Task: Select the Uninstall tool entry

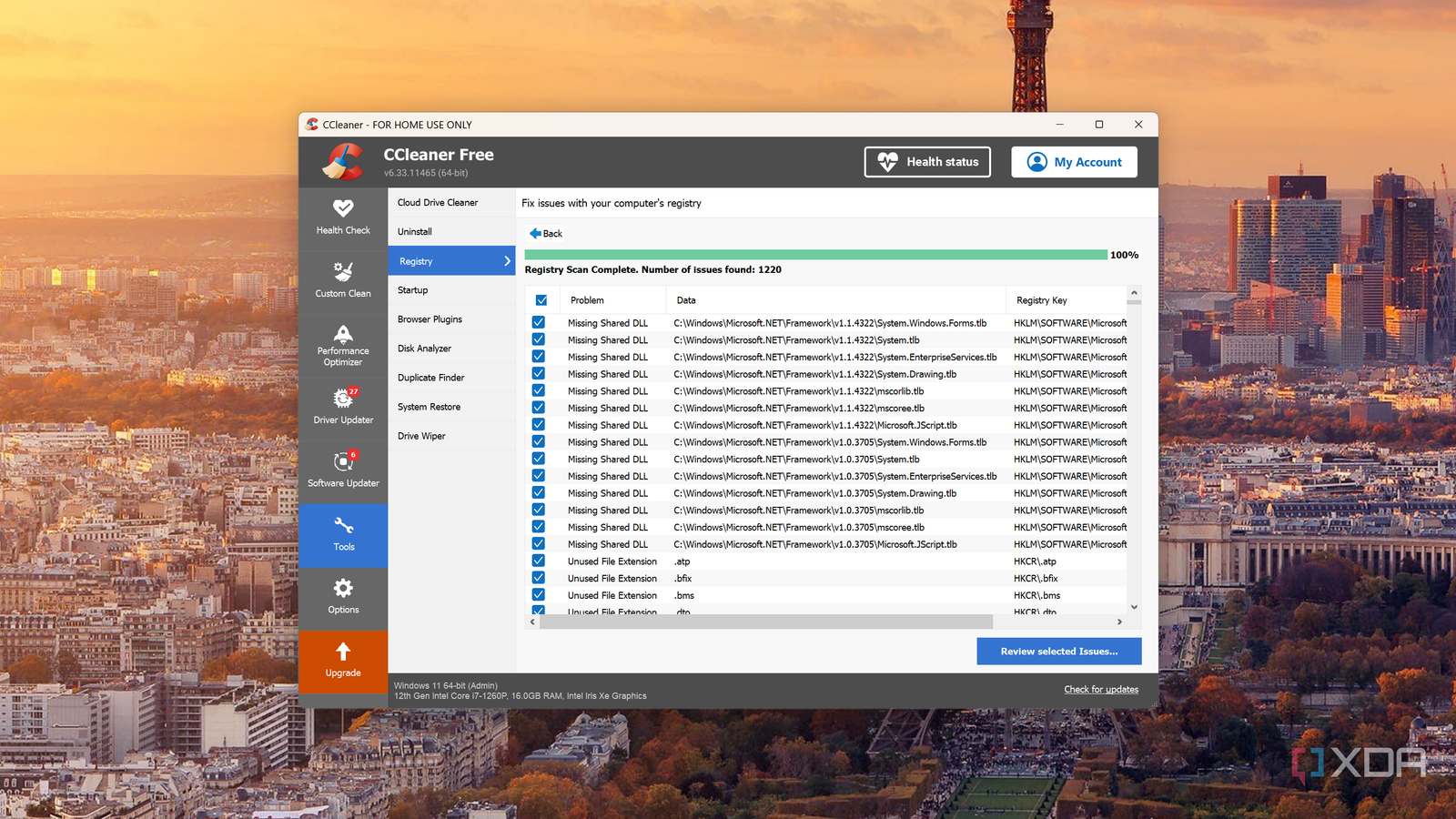Action: pyautogui.click(x=451, y=232)
